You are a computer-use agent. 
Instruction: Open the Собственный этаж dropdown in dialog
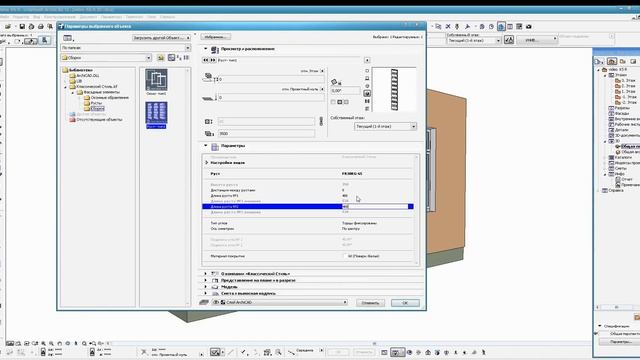[385, 127]
